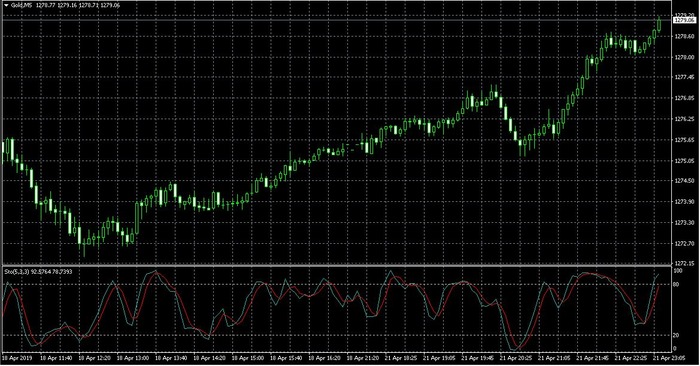
Task: Click the 1273.30 price axis label
Action: 684,223
